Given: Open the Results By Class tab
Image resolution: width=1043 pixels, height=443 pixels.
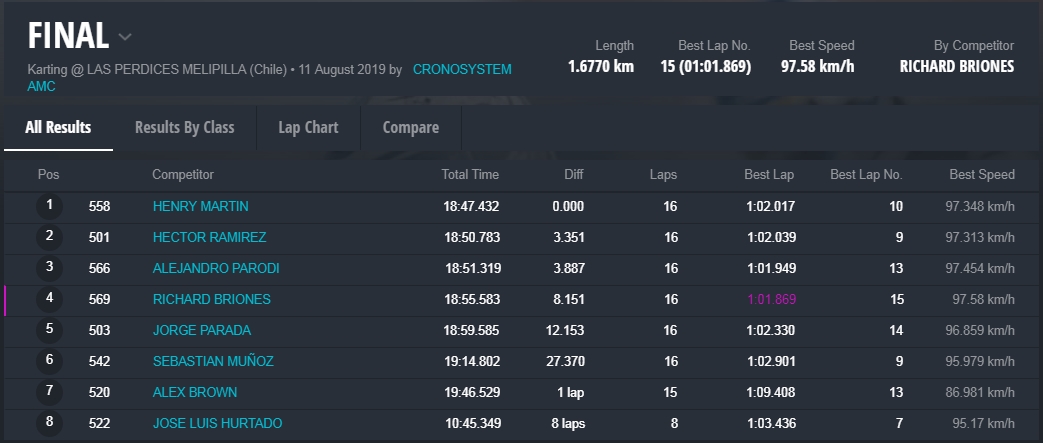Looking at the screenshot, I should pos(184,128).
